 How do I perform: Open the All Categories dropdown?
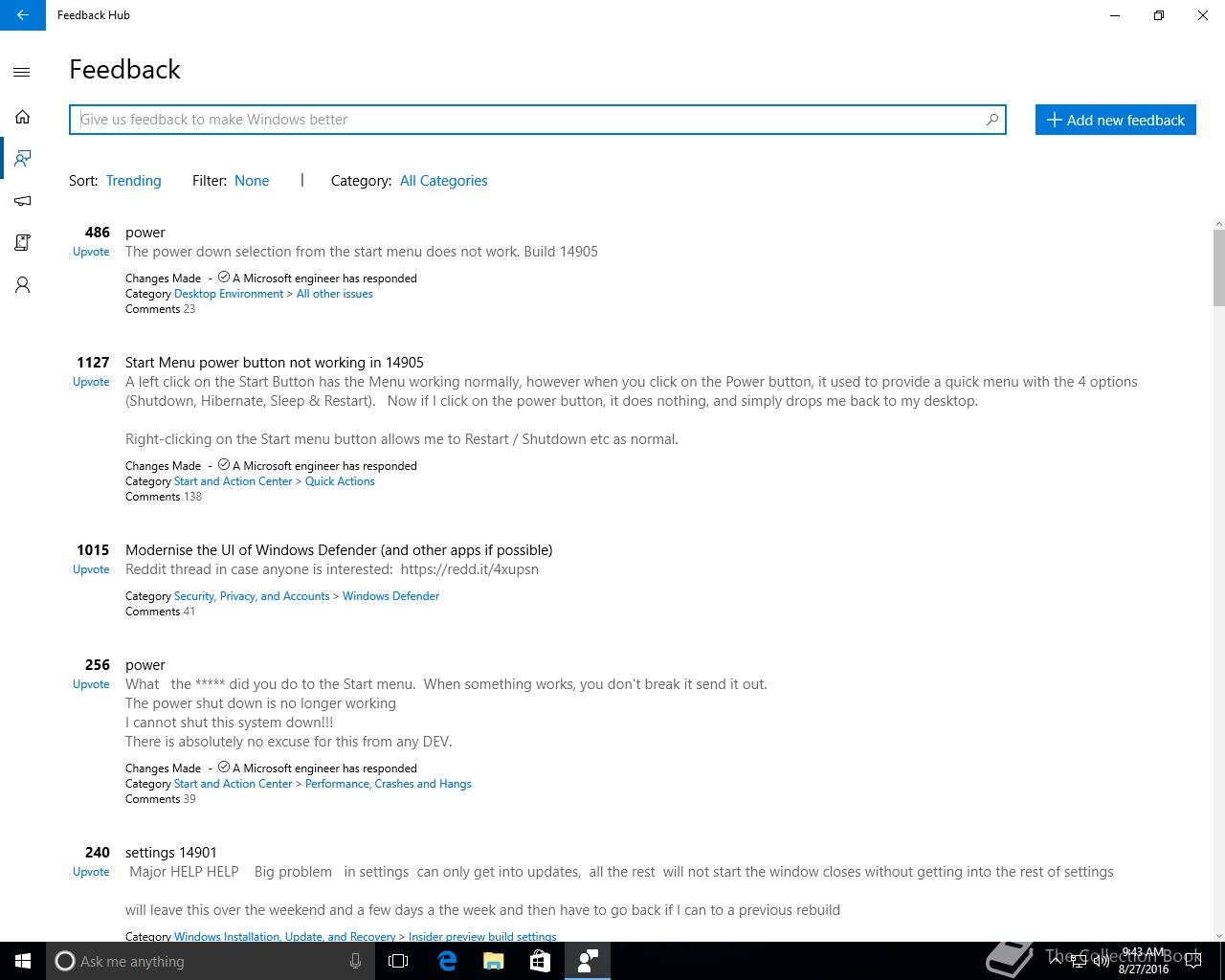click(444, 181)
